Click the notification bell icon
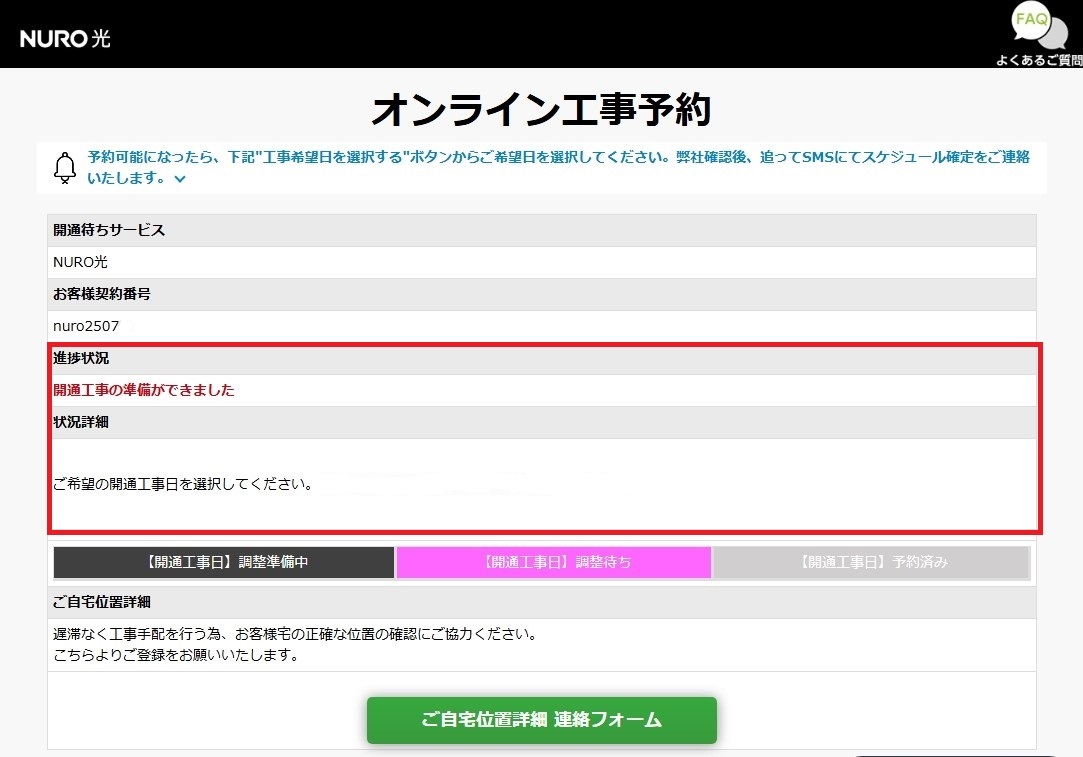The width and height of the screenshot is (1083, 757). tap(65, 167)
